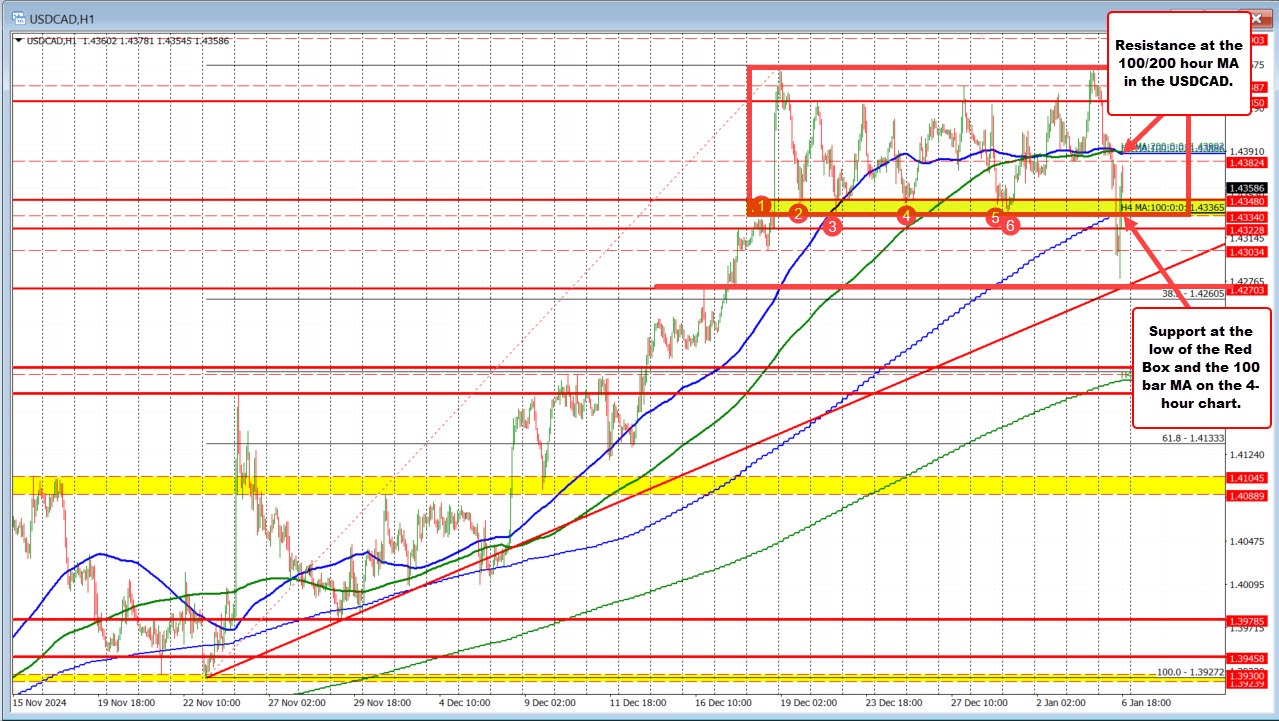The height and width of the screenshot is (721, 1279).
Task: Select numbered marker 3 below the support band
Action: coord(831,227)
